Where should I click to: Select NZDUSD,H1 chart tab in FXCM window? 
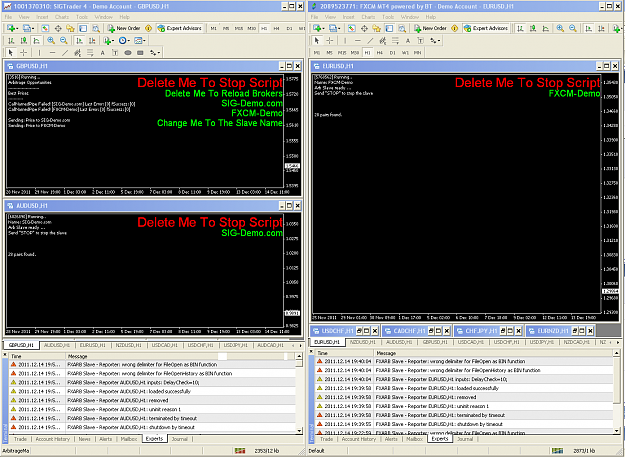click(x=363, y=342)
